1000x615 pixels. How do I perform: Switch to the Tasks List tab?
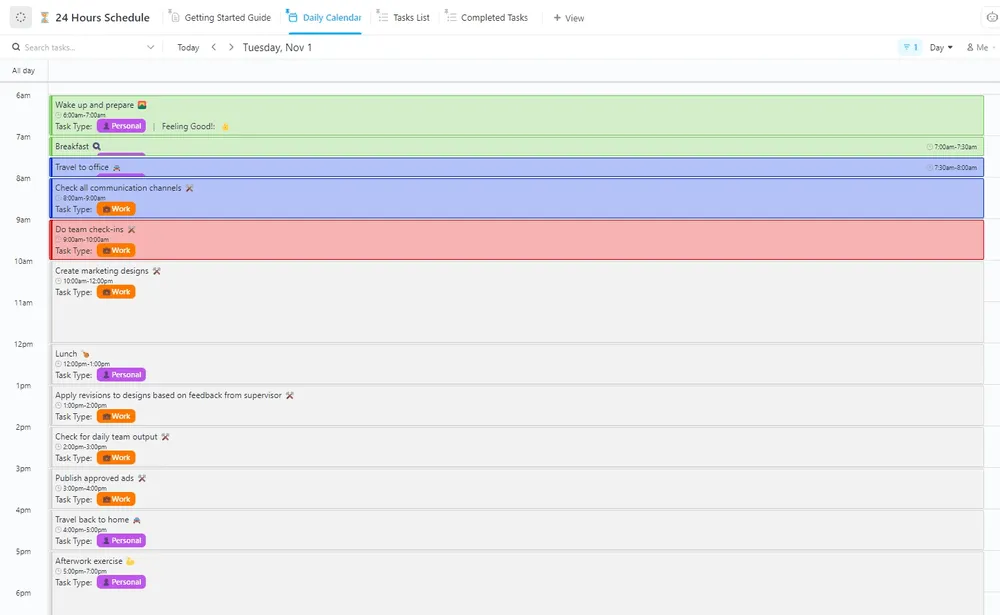[403, 17]
